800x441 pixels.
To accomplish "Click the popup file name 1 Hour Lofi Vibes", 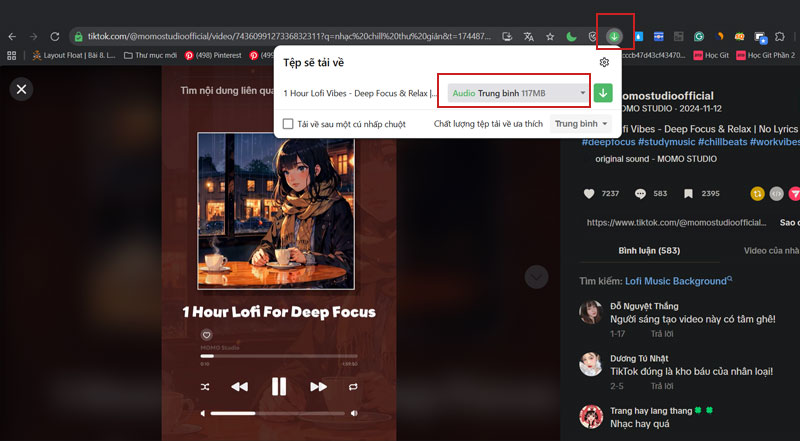I will click(360, 93).
